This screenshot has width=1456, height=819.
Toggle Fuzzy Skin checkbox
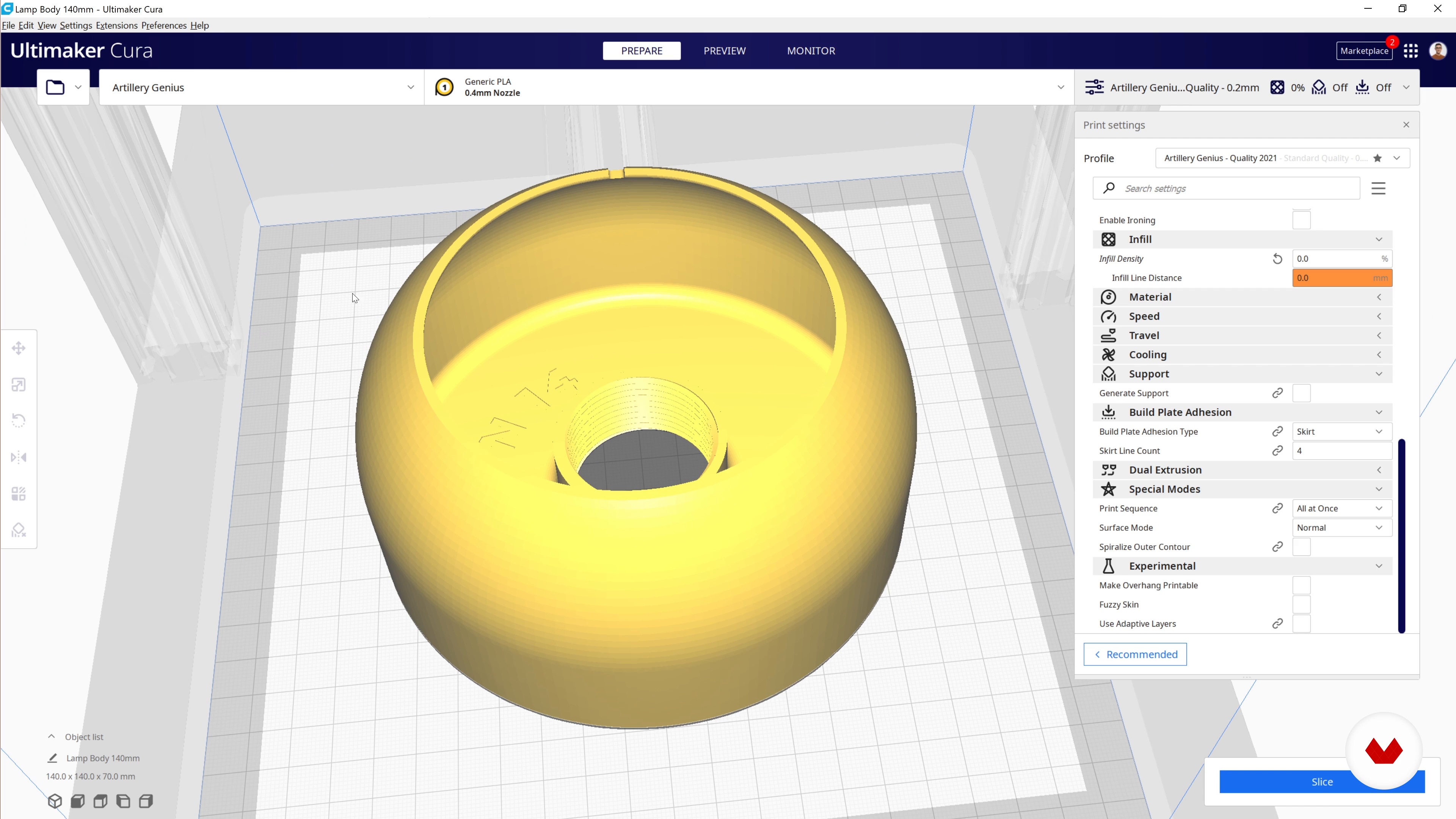point(1302,605)
